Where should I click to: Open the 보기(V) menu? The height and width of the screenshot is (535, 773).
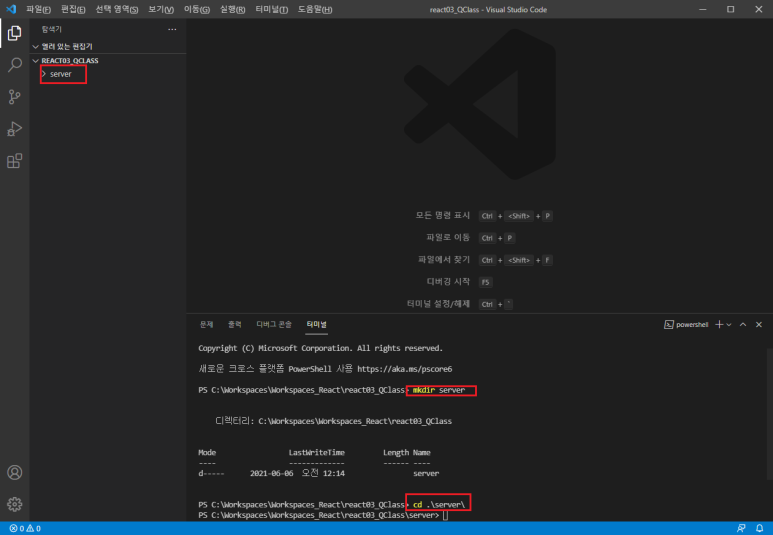coord(161,9)
